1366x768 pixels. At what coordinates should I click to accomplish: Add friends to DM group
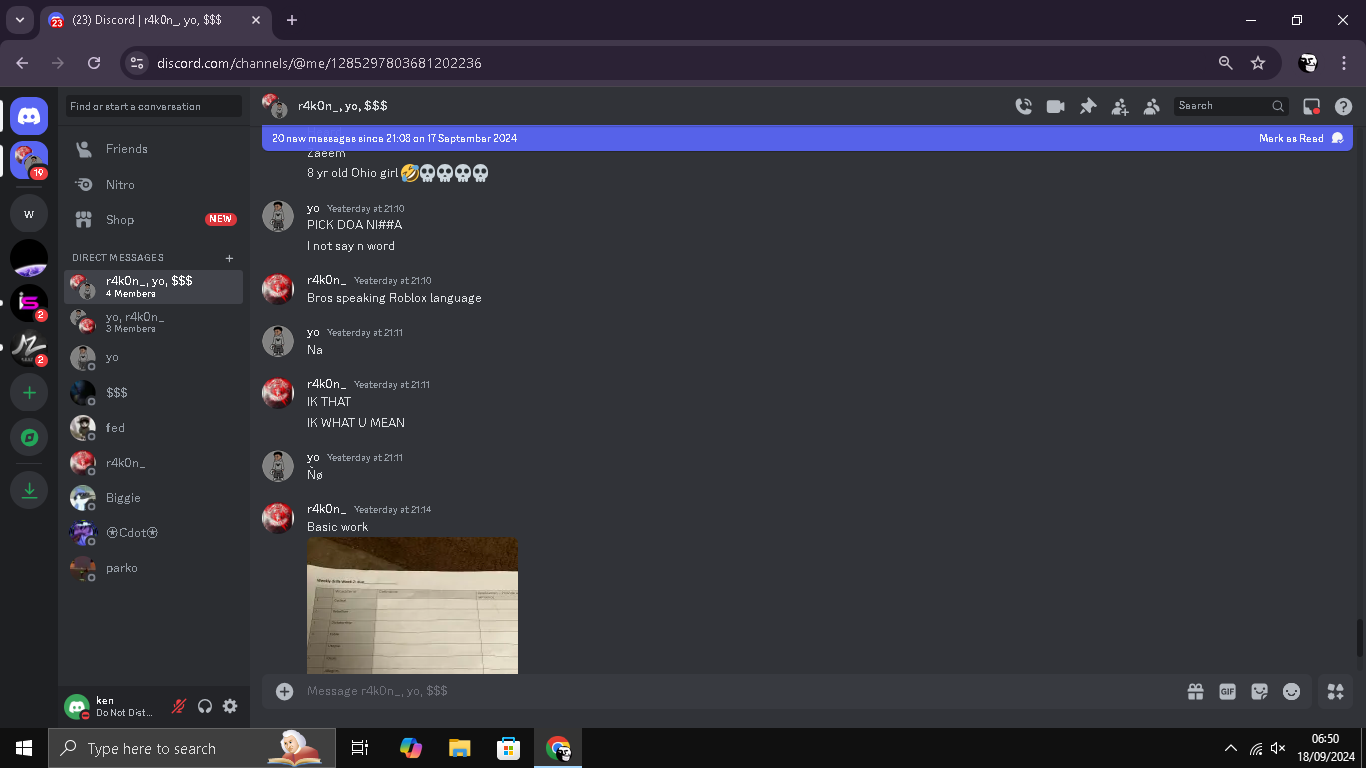1120,106
